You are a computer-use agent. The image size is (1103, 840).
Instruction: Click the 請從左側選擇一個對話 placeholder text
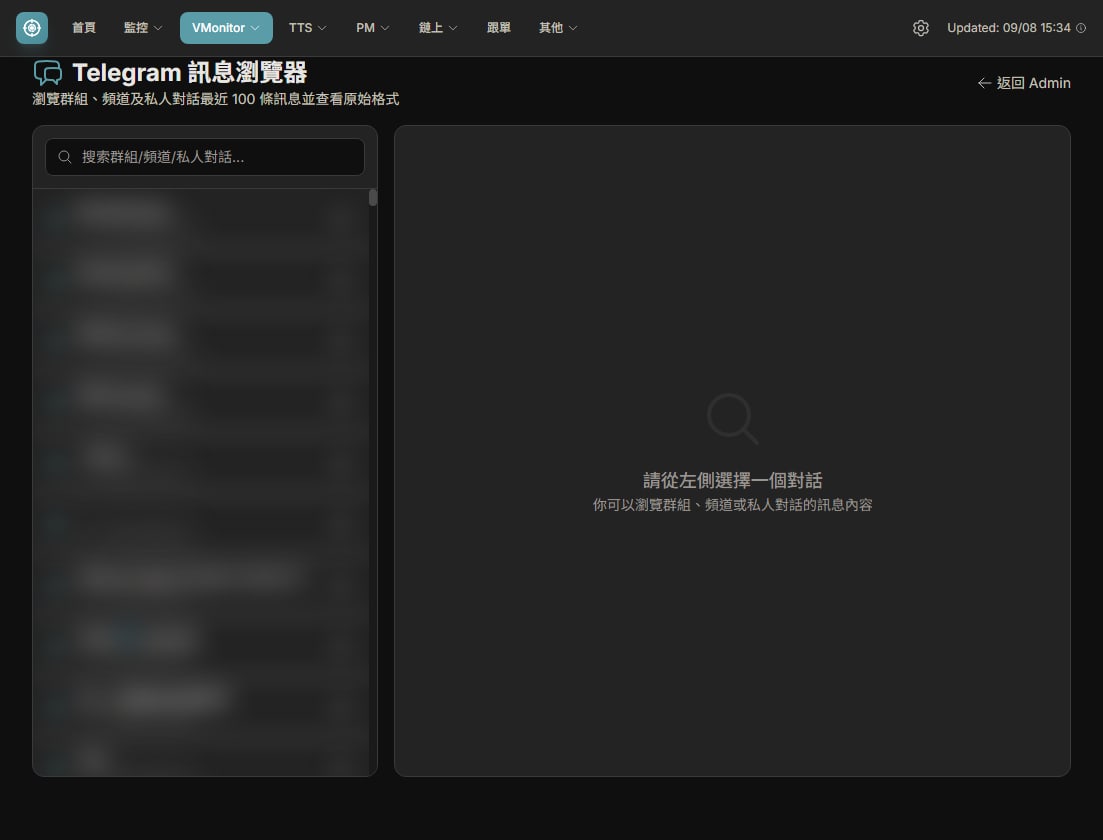[x=732, y=481]
